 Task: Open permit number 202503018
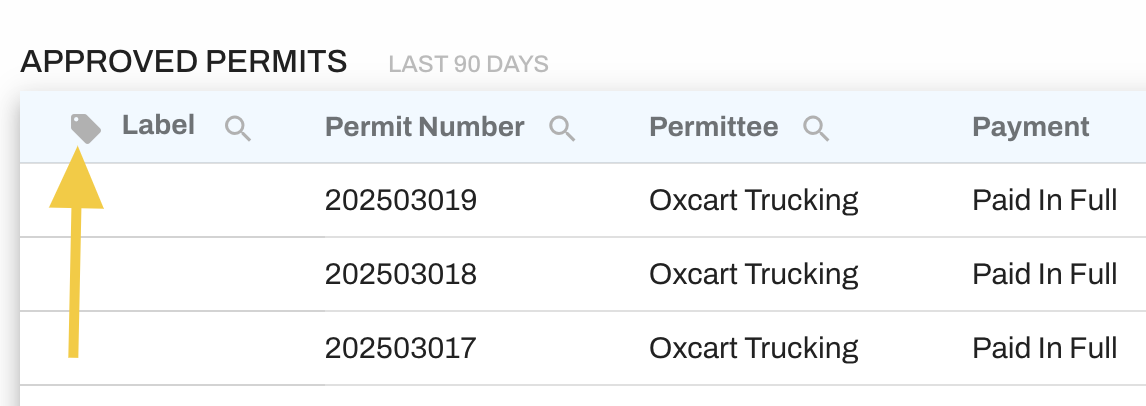[x=401, y=275]
